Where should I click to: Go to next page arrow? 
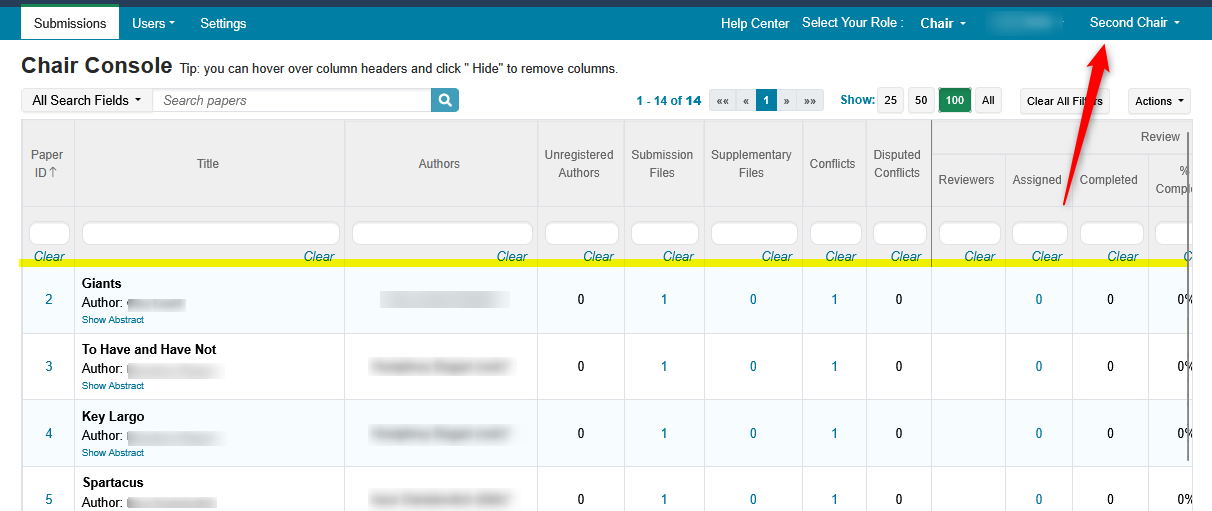[x=787, y=101]
